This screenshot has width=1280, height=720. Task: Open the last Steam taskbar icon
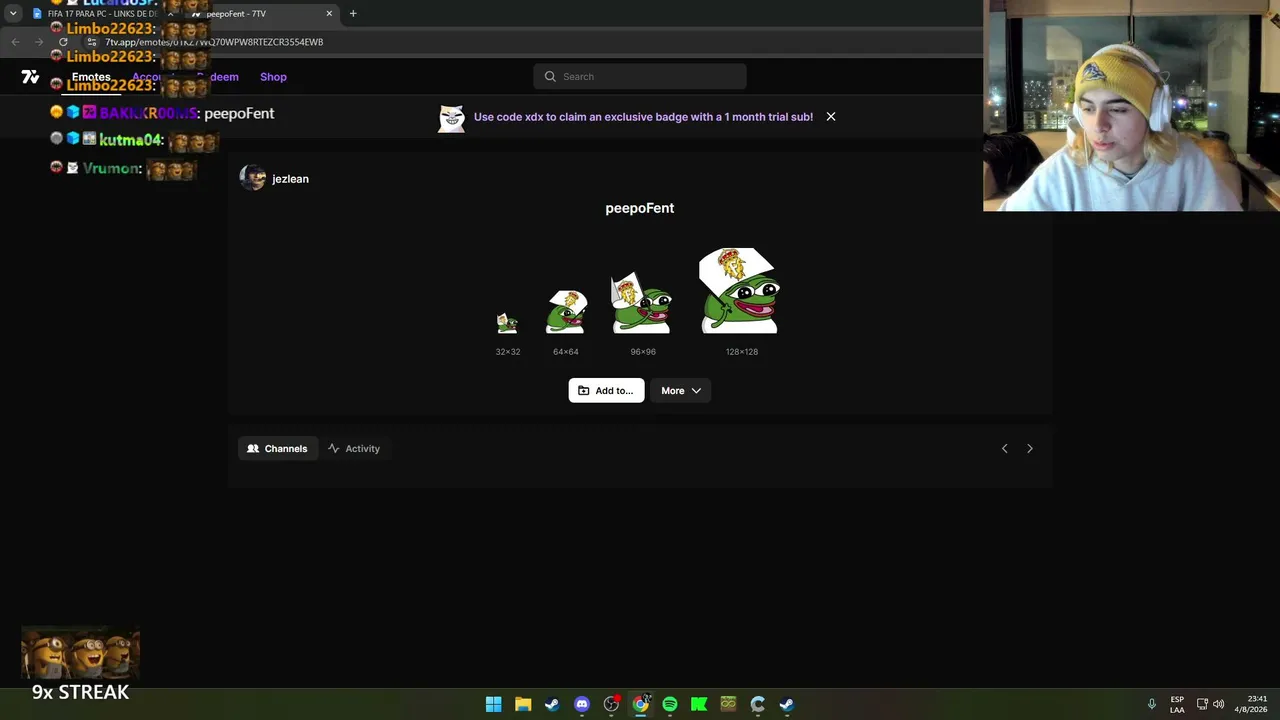[787, 704]
